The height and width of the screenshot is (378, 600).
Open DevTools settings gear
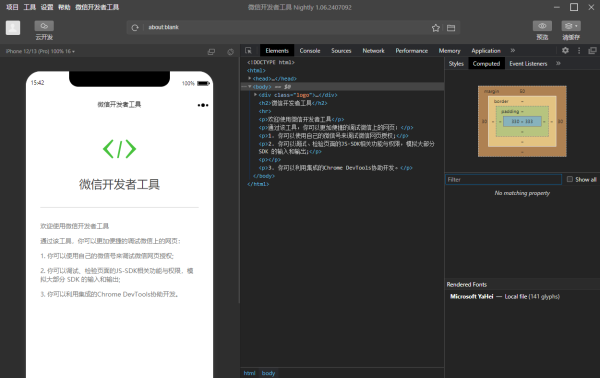pyautogui.click(x=565, y=51)
